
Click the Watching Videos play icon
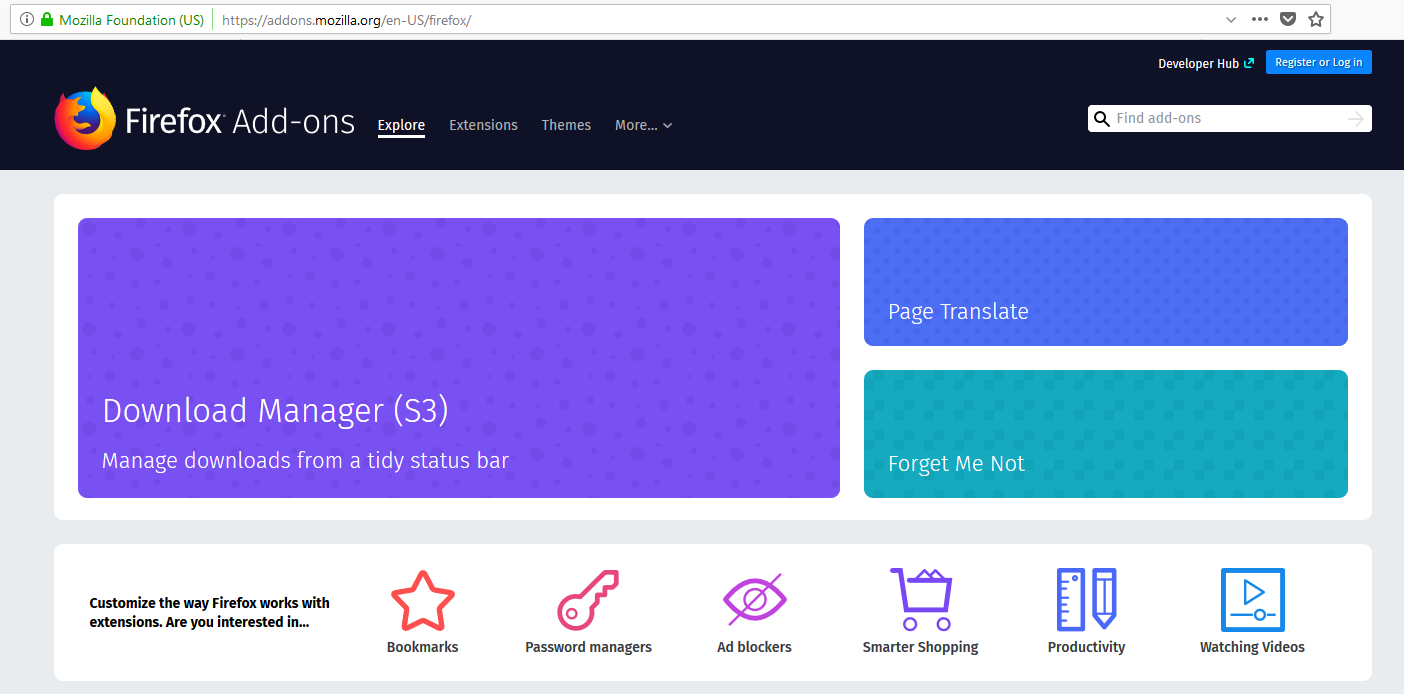(1252, 600)
